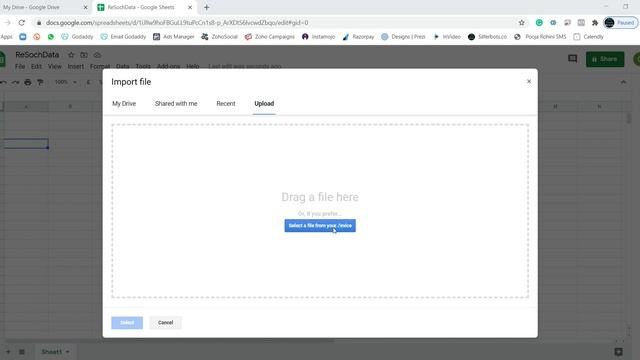Open the Extensions puzzle icon
This screenshot has width=640, height=360.
(x=595, y=23)
